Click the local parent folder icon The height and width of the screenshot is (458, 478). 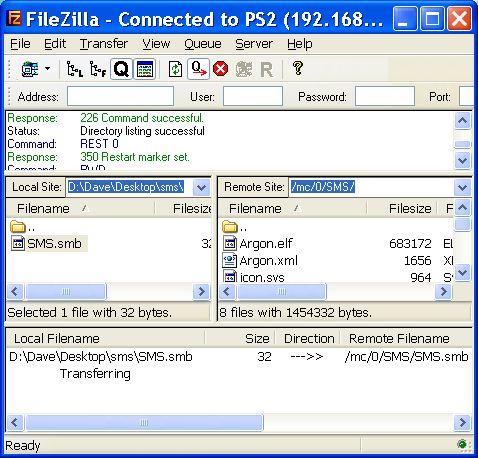click(18, 227)
